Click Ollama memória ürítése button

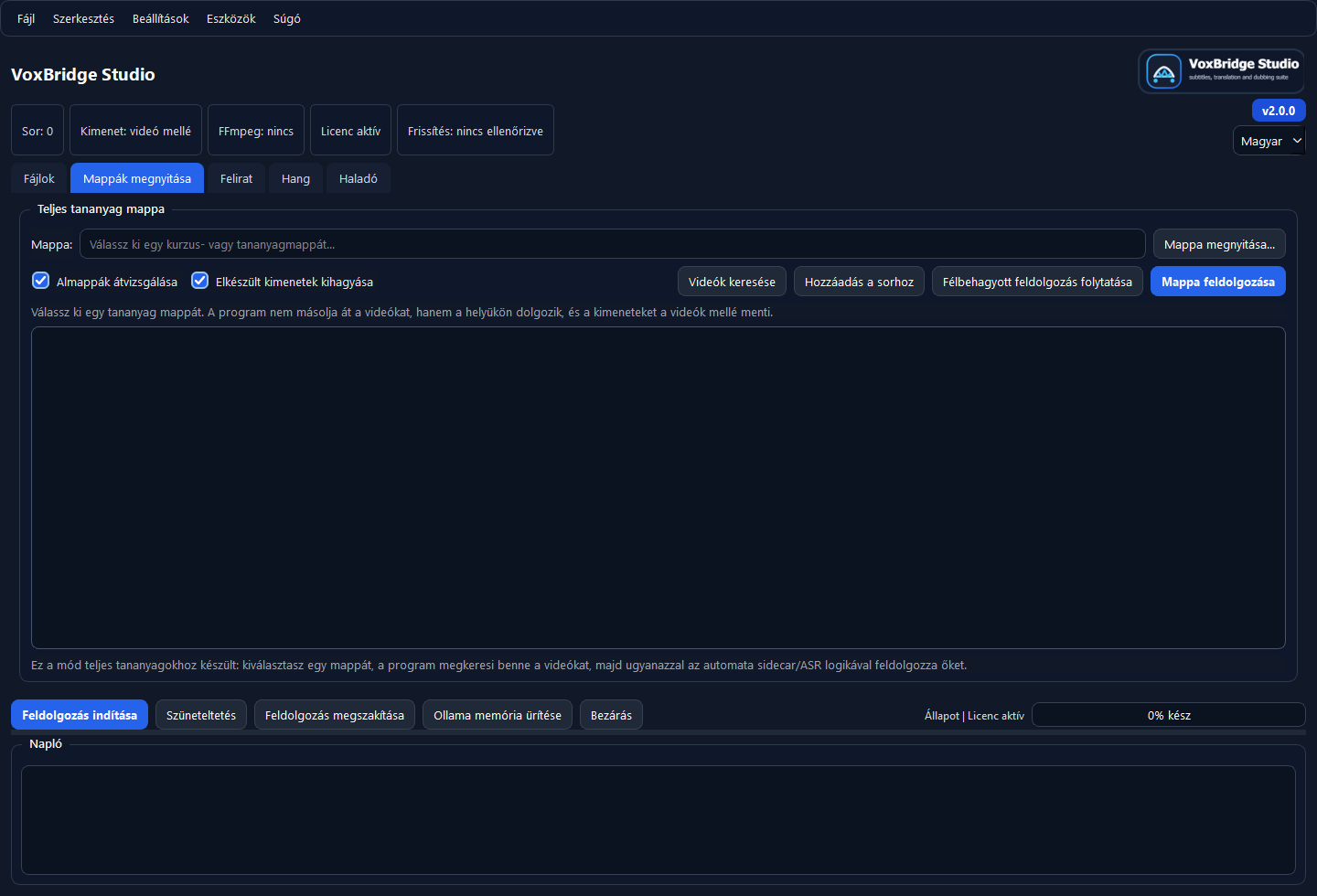click(x=498, y=715)
